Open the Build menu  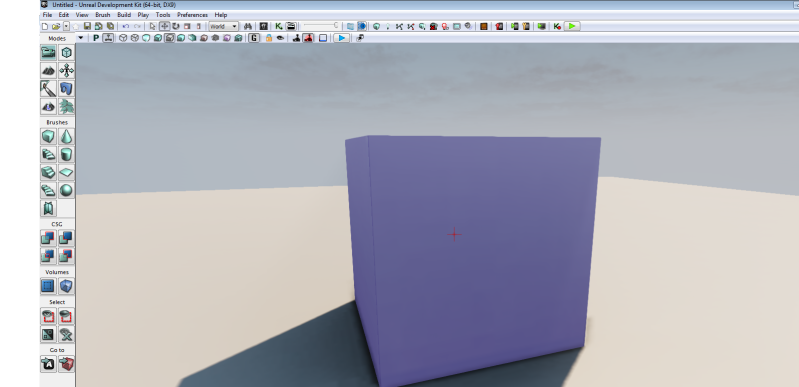pos(124,15)
